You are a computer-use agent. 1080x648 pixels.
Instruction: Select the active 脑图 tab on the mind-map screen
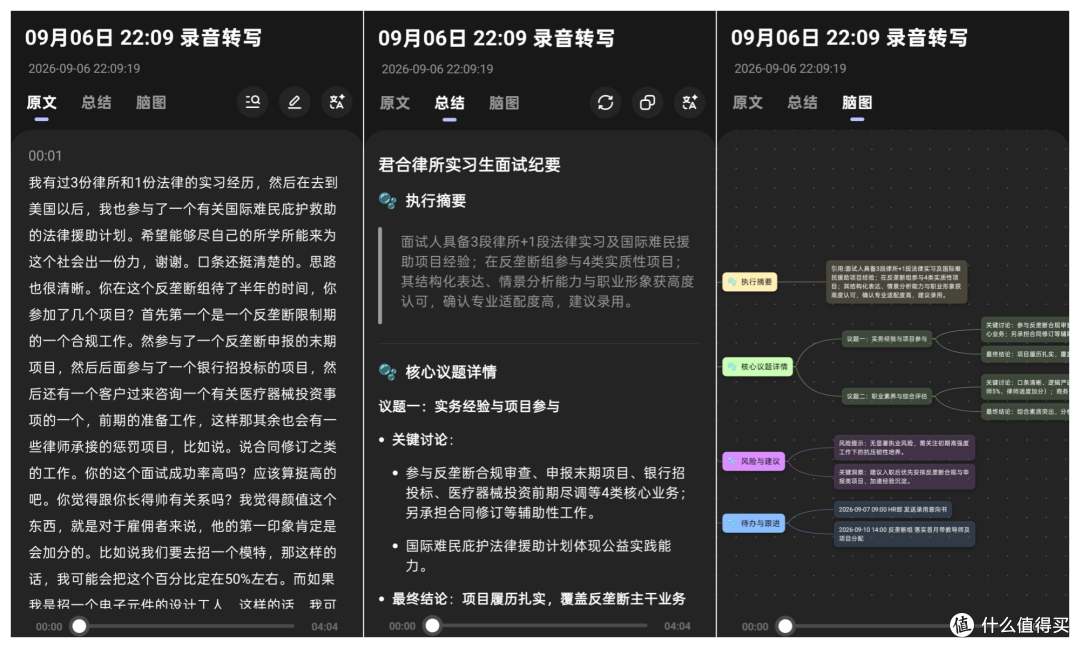pos(857,103)
